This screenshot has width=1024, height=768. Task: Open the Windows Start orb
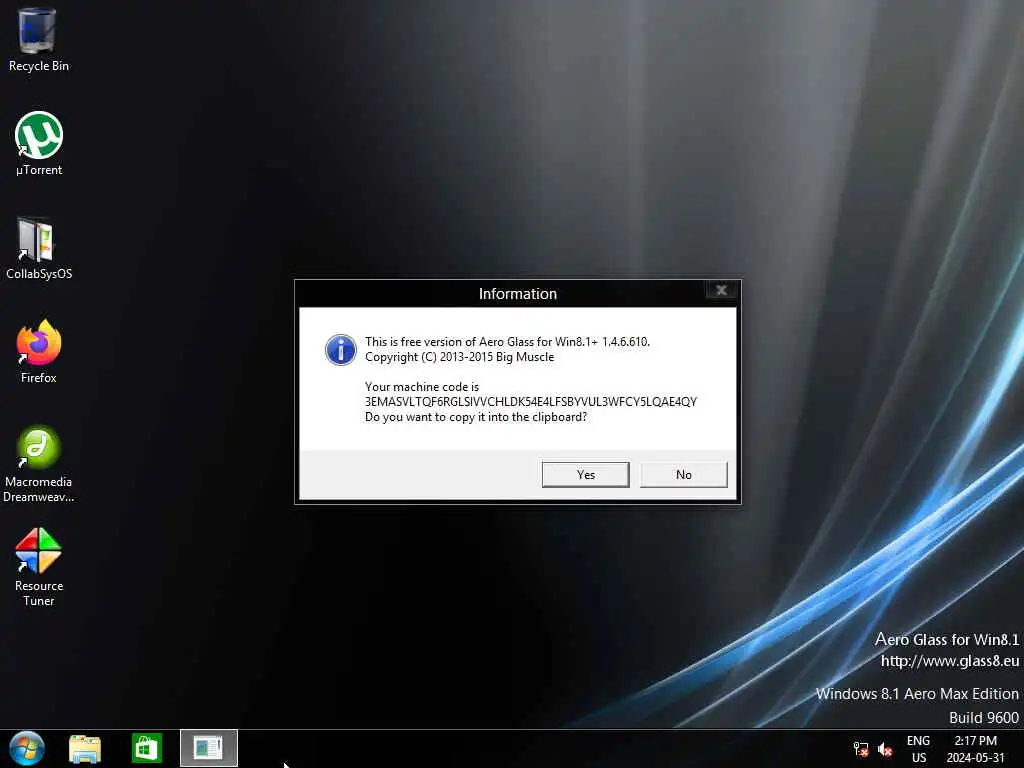(27, 748)
